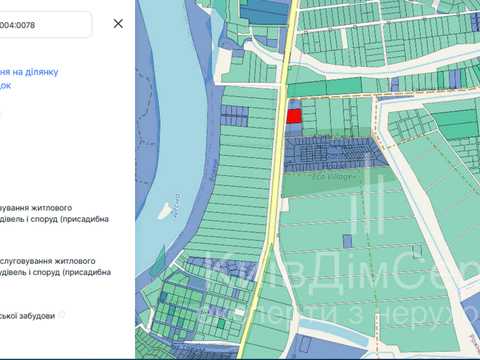Image resolution: width=480 pixels, height=360 pixels.
Task: Select the light blue parcel above the red one
Action: pyautogui.click(x=294, y=105)
